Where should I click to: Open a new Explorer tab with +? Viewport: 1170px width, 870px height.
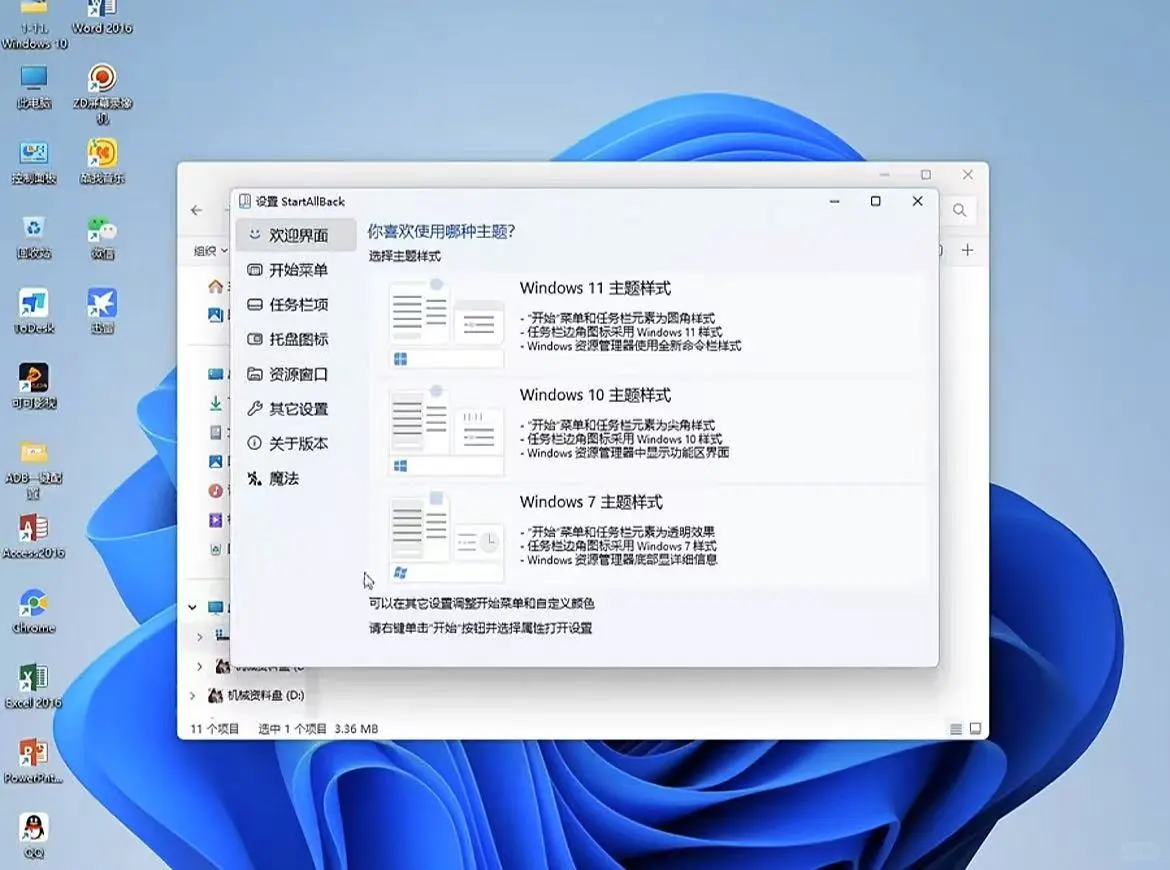[x=967, y=251]
